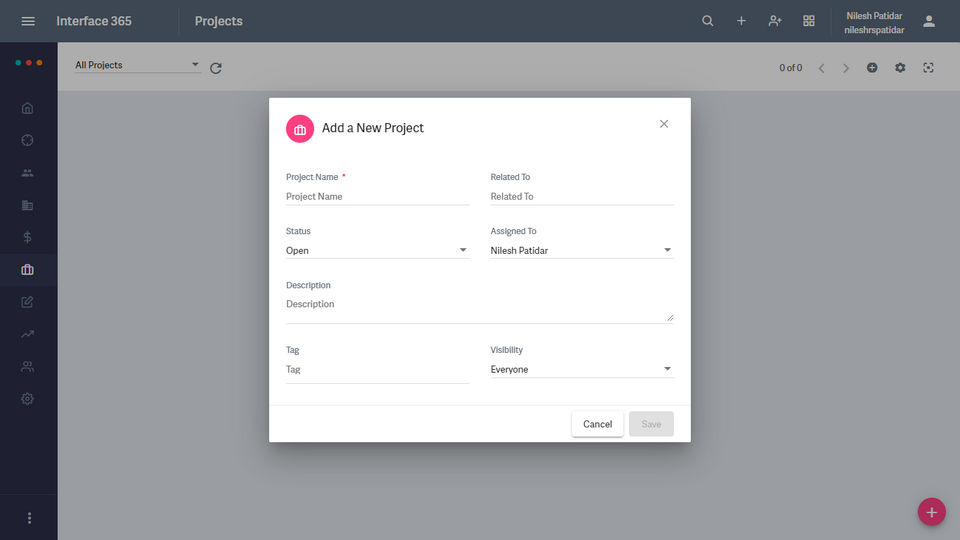The image size is (960, 540).
Task: Open the user profile avatar icon
Action: tap(929, 21)
